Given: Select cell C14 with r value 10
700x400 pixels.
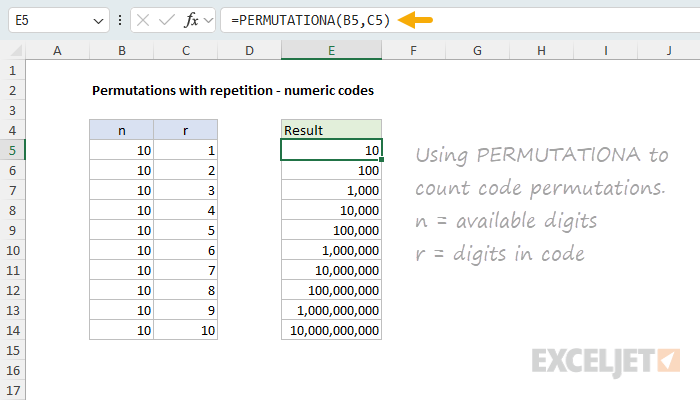Looking at the screenshot, I should click(186, 330).
